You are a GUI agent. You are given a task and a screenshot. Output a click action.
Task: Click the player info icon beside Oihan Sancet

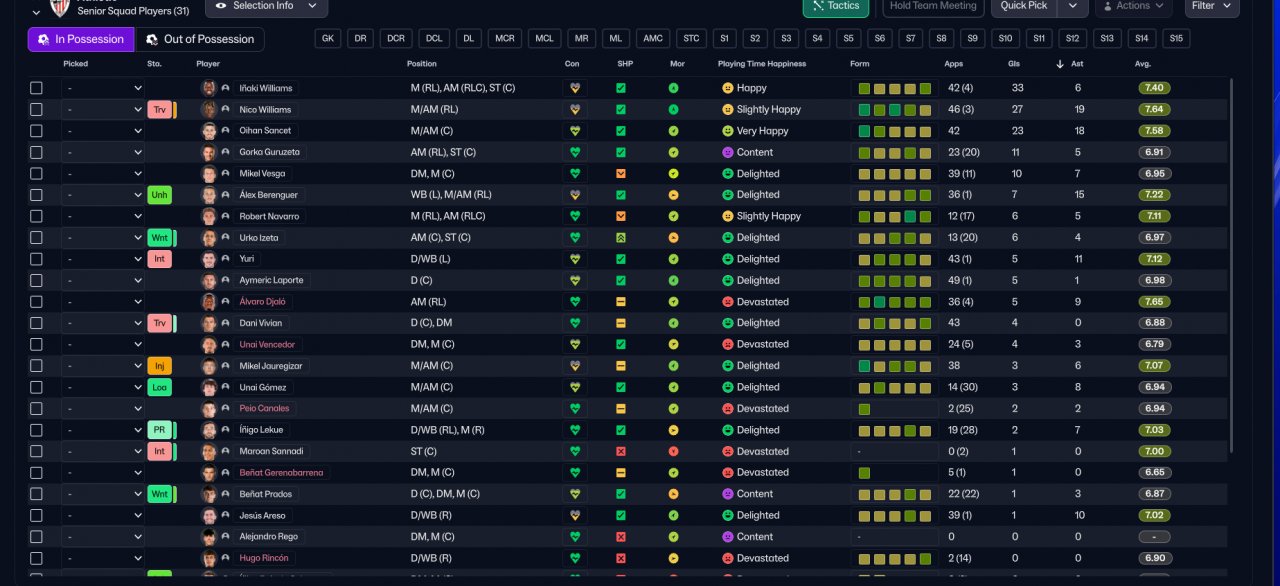point(225,131)
